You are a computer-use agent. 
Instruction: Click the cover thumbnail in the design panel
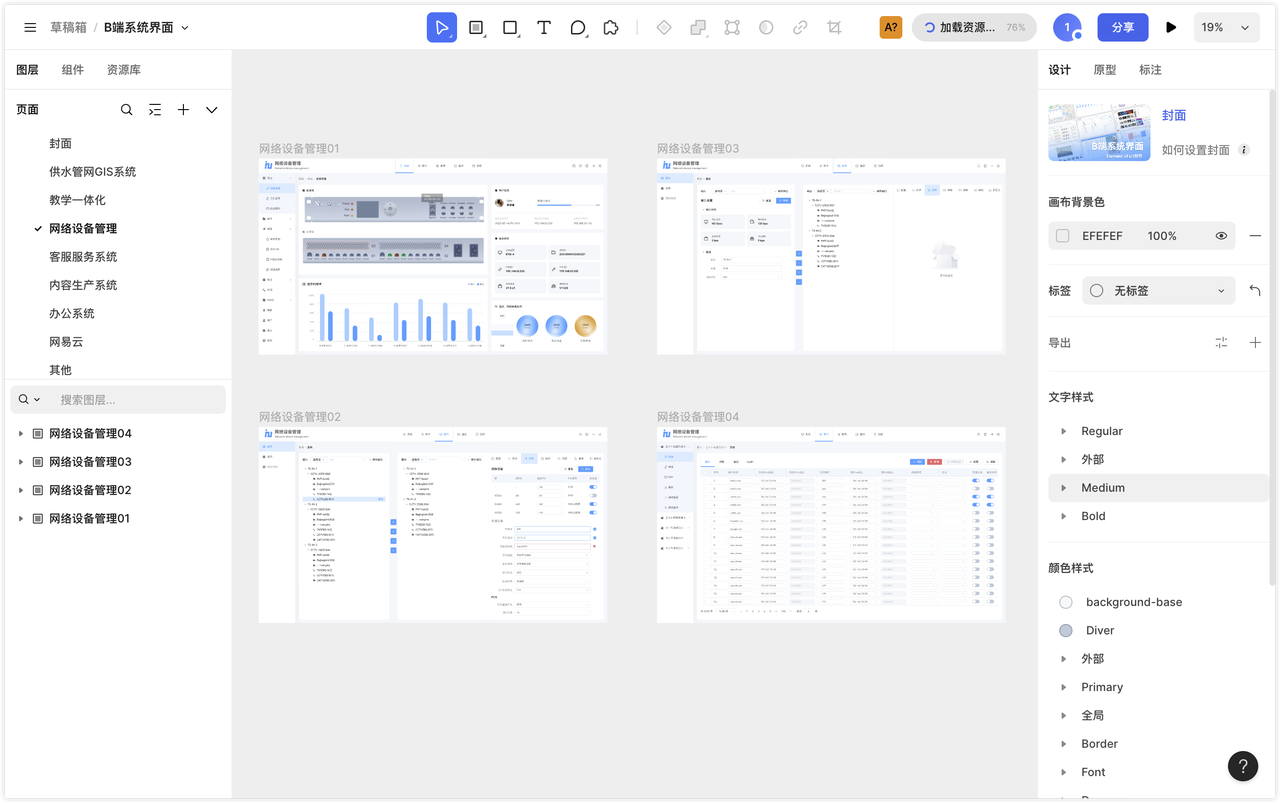1099,132
